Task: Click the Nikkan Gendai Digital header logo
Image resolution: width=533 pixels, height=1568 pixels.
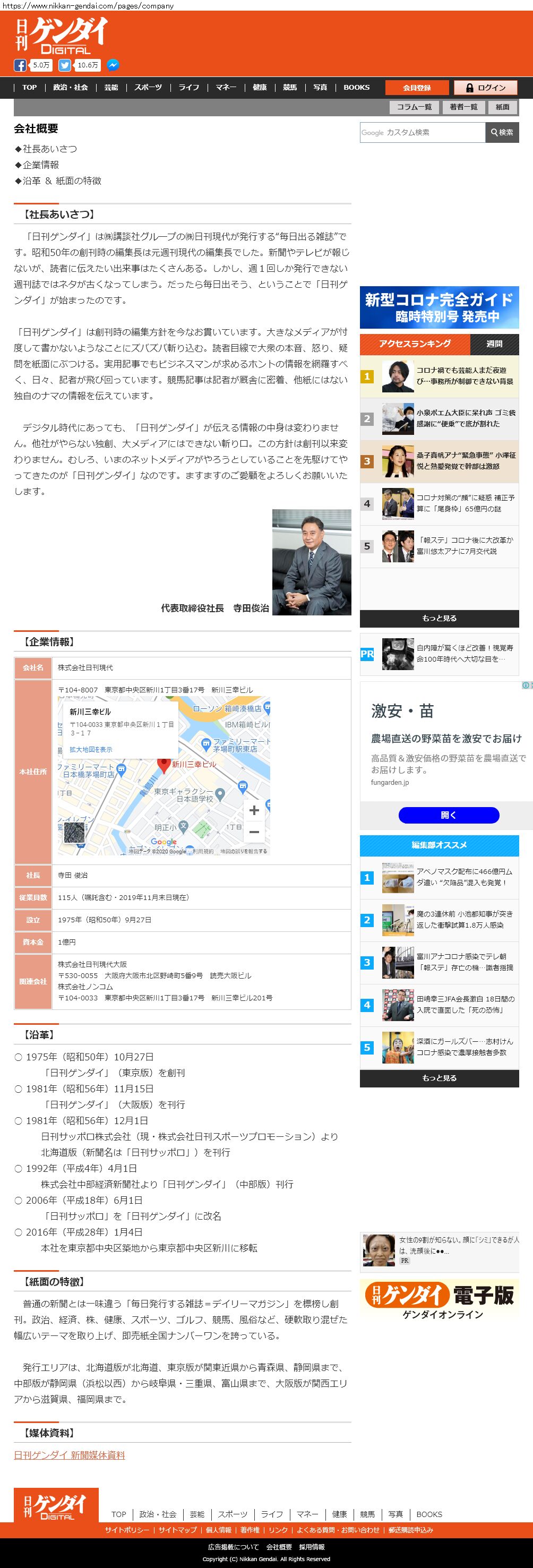Action: [61, 36]
